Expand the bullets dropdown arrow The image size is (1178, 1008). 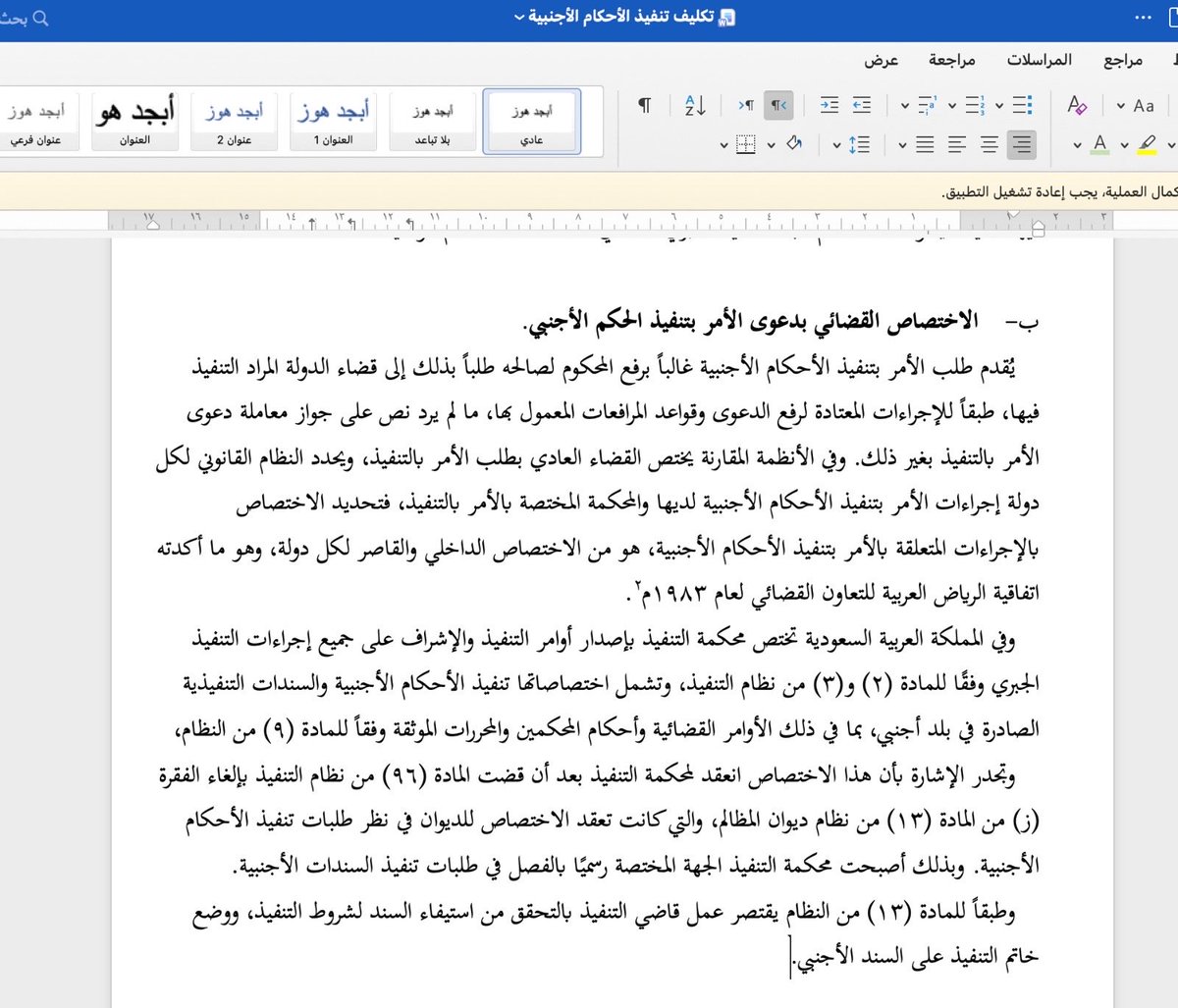coord(999,106)
